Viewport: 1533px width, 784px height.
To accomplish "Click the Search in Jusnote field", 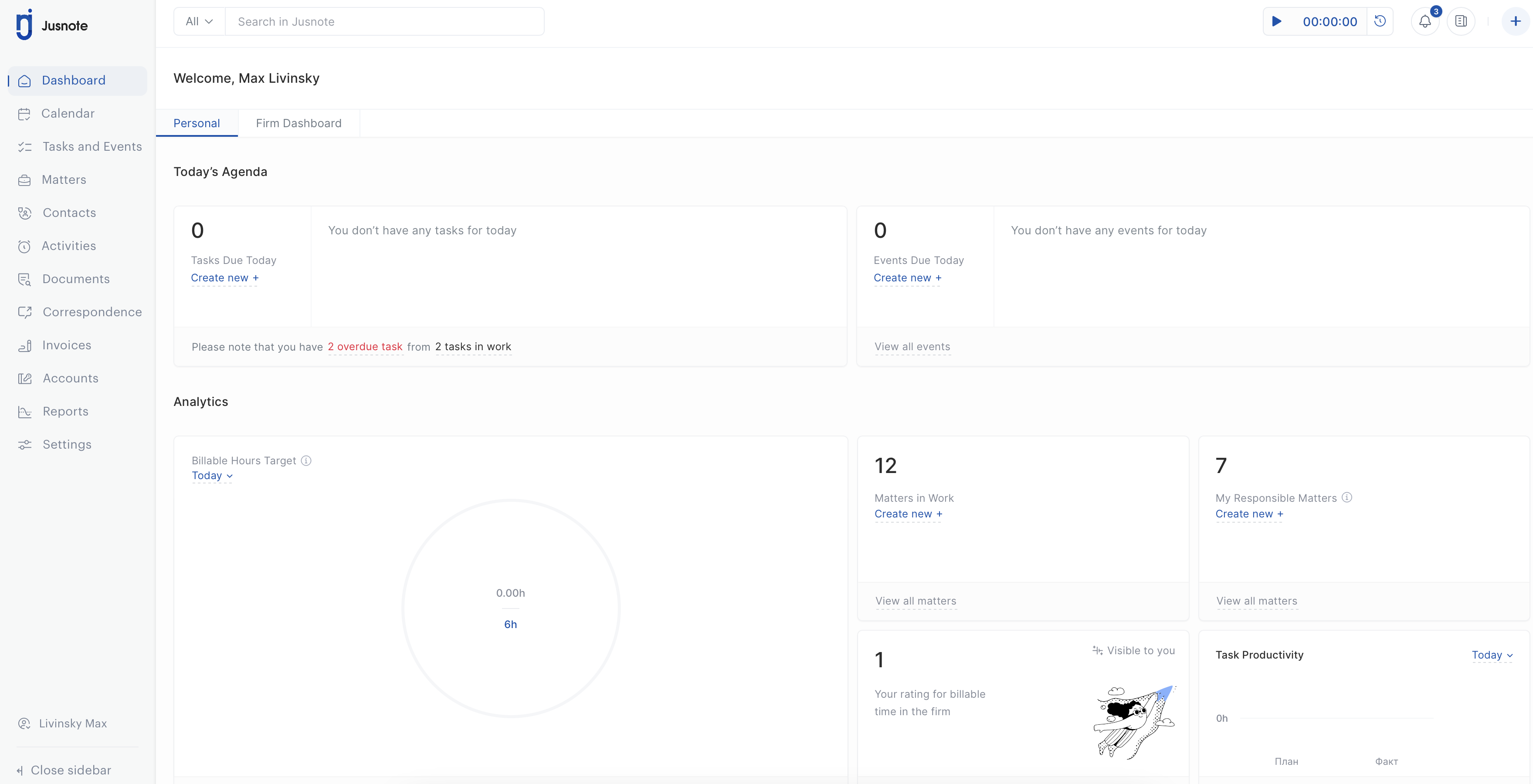I will 384,21.
